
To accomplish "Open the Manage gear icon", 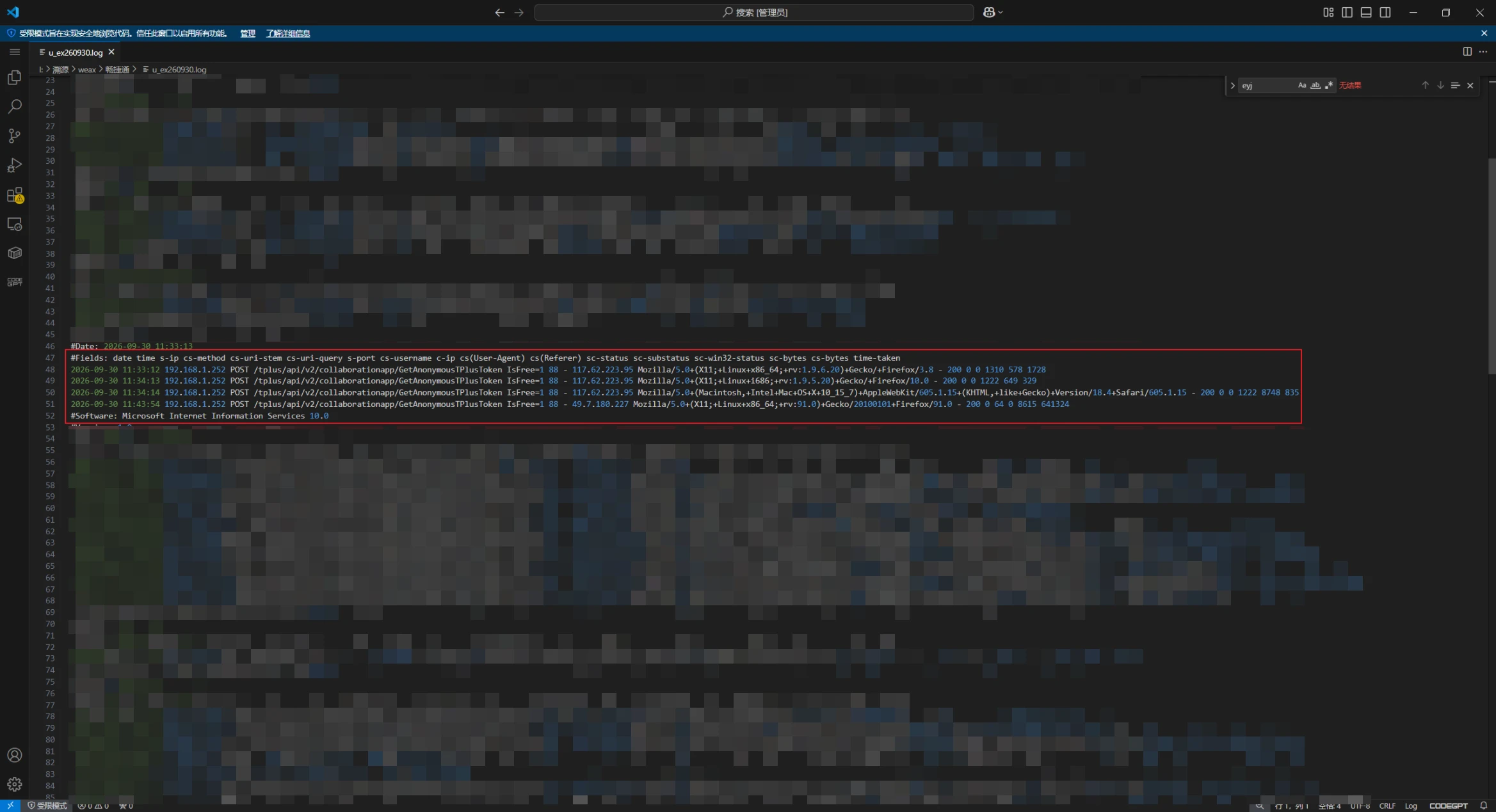I will pos(14,784).
